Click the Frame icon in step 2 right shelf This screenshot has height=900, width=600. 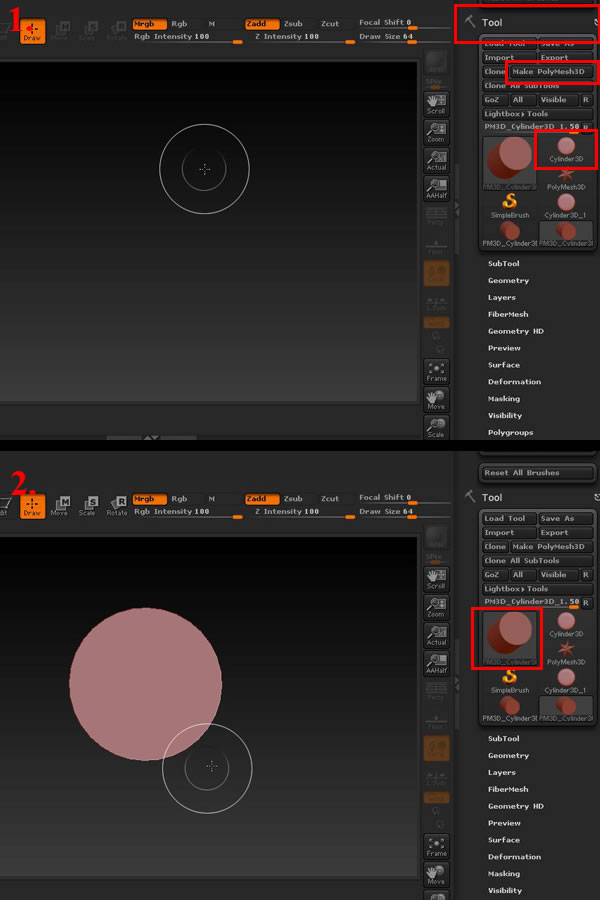point(436,847)
